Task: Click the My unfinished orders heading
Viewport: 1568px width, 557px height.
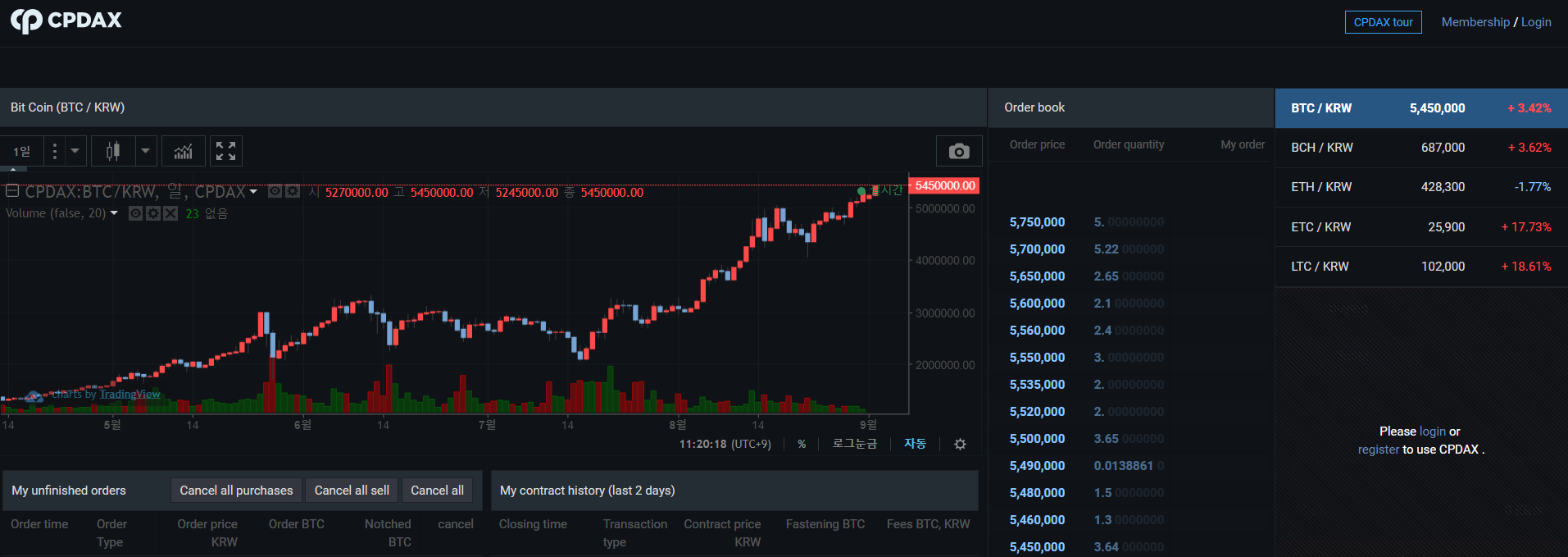Action: [69, 491]
